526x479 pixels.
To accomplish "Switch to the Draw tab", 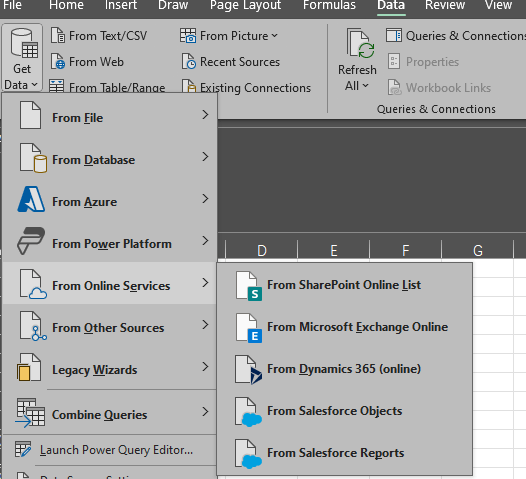I will pyautogui.click(x=173, y=5).
